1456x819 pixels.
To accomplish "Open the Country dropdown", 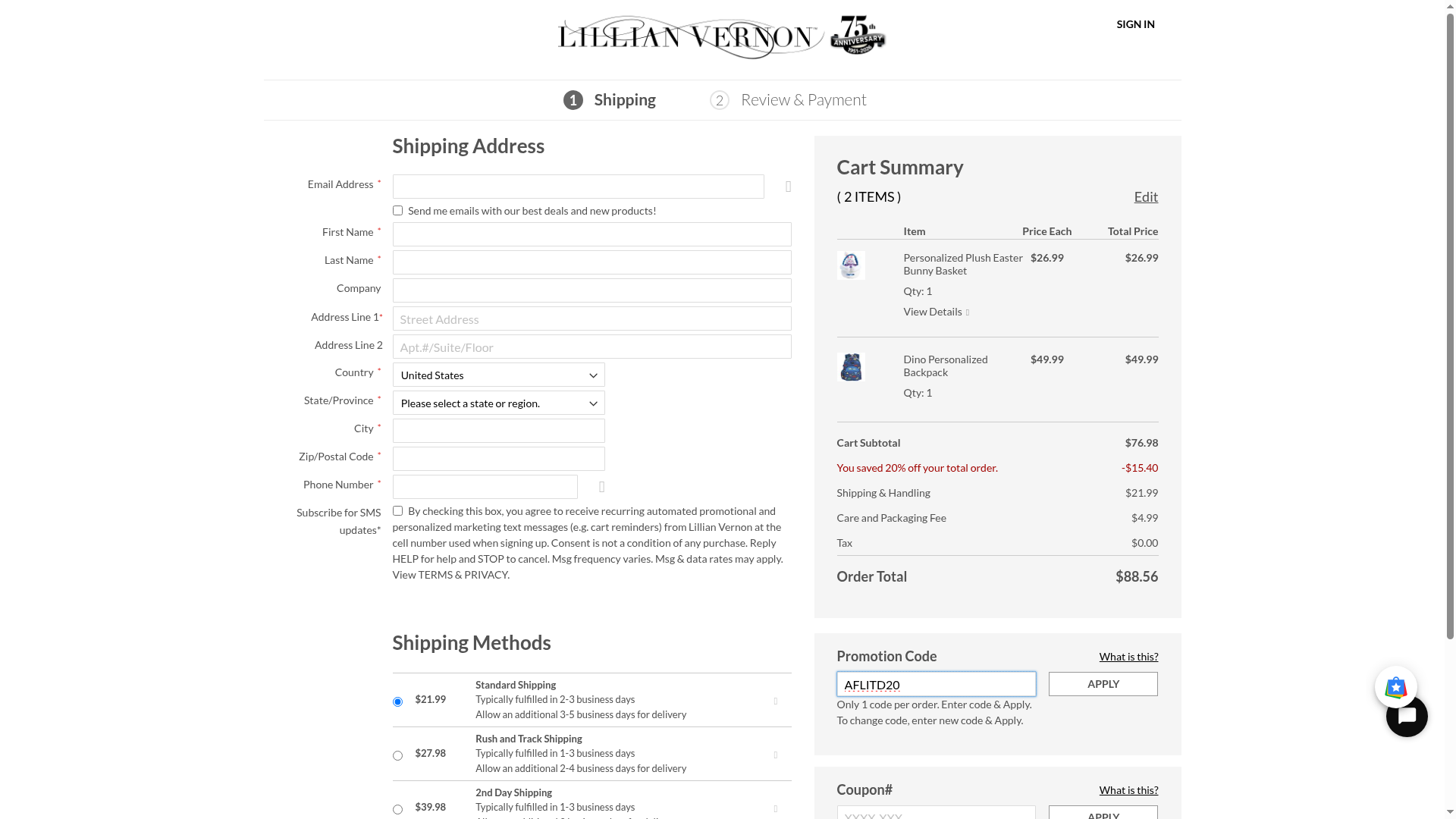I will 498,375.
